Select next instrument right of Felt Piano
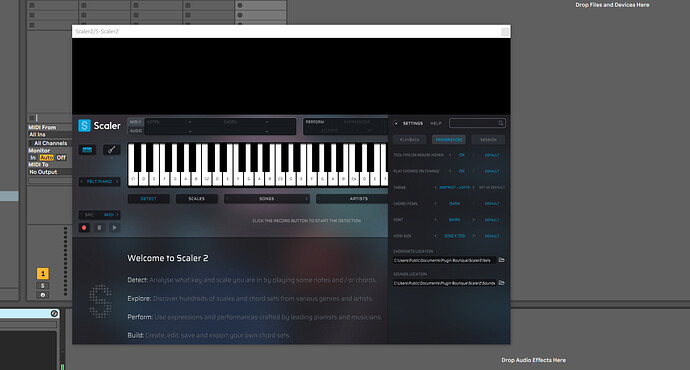The height and width of the screenshot is (370, 690). click(117, 181)
